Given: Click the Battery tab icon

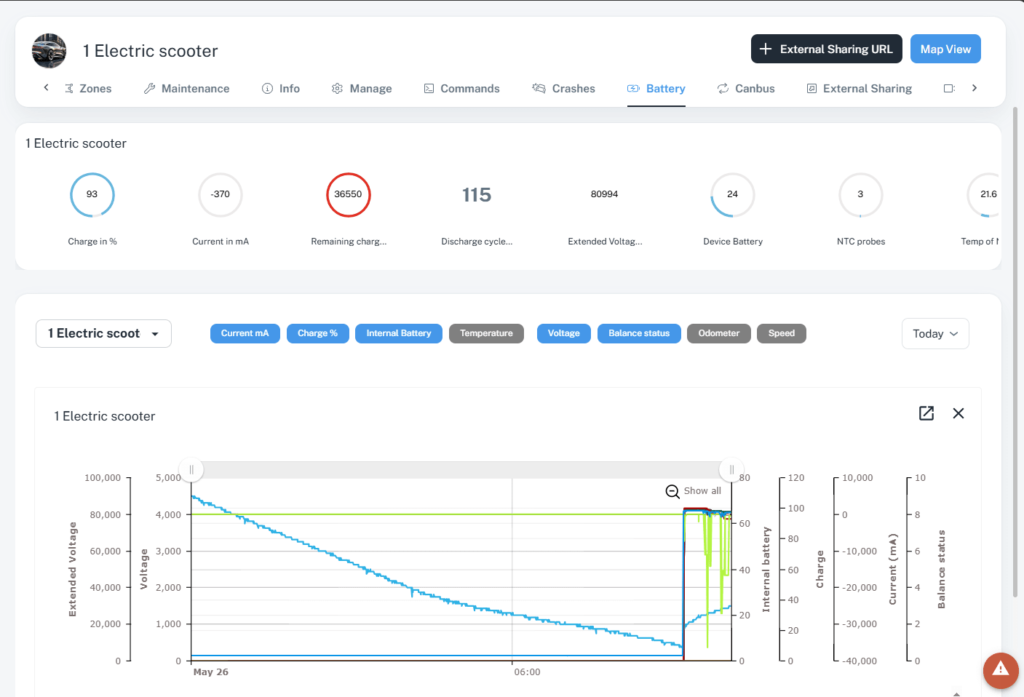Looking at the screenshot, I should point(633,88).
